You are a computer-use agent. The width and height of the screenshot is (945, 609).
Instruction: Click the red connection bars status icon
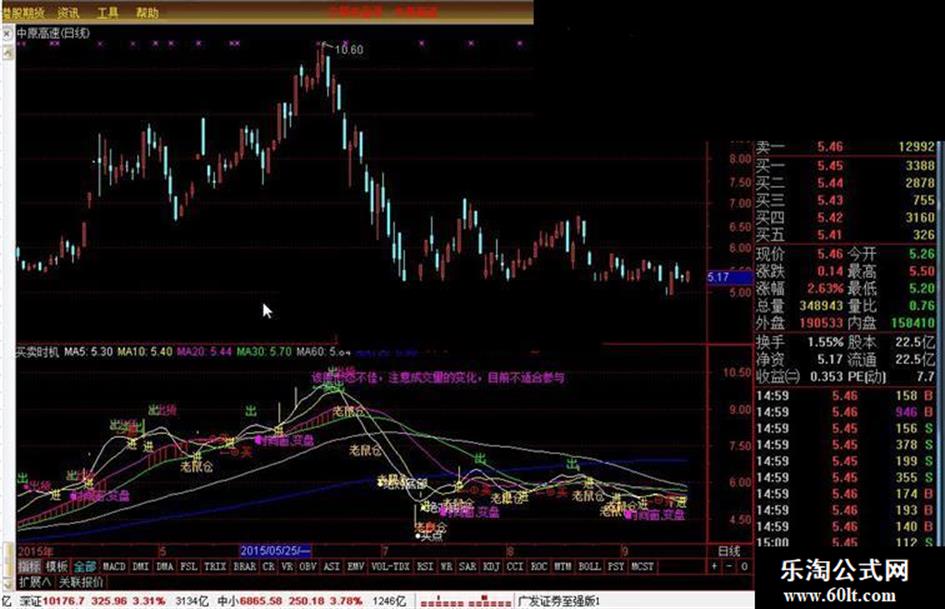(465, 602)
